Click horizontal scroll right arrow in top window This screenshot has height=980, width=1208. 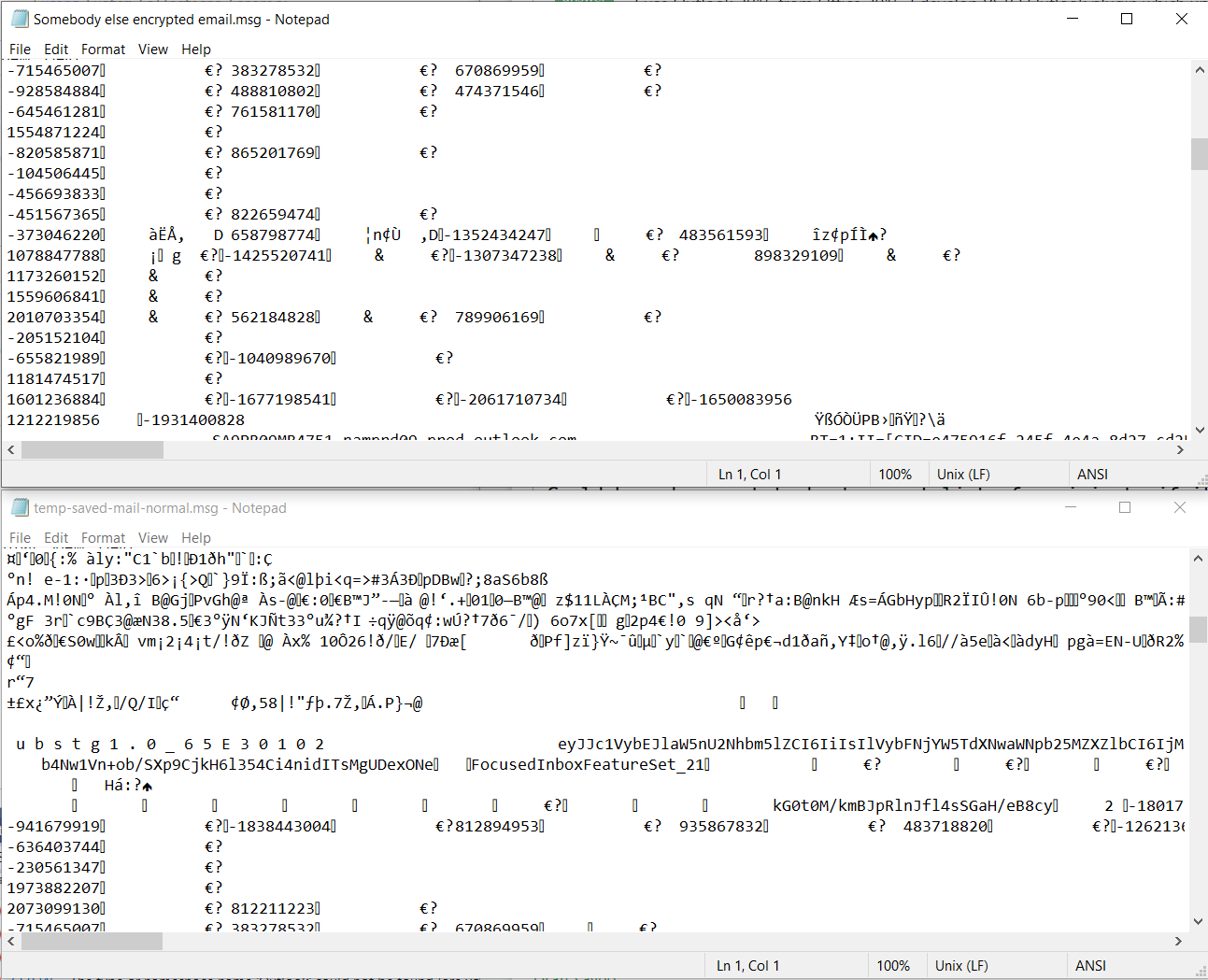tap(1181, 449)
